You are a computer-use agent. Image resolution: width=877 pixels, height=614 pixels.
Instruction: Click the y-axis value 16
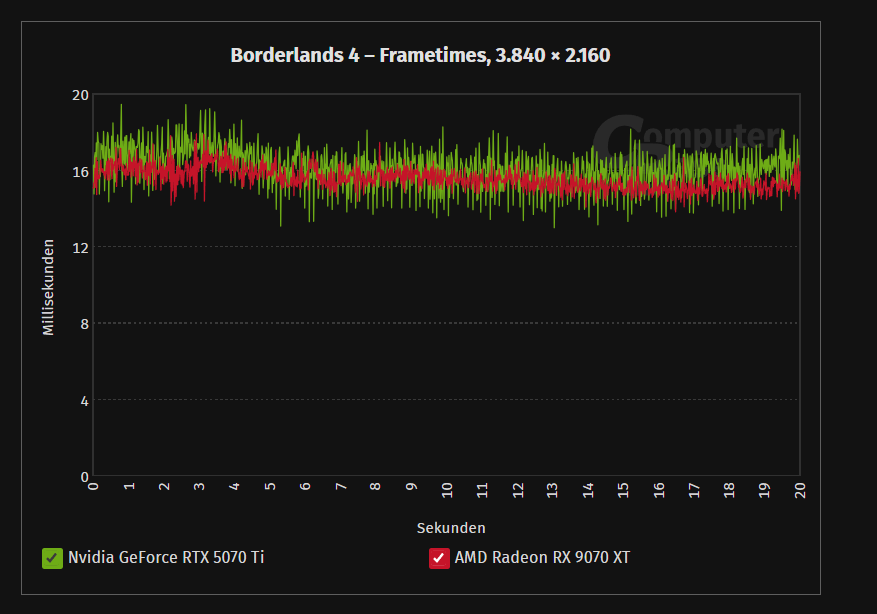81,172
